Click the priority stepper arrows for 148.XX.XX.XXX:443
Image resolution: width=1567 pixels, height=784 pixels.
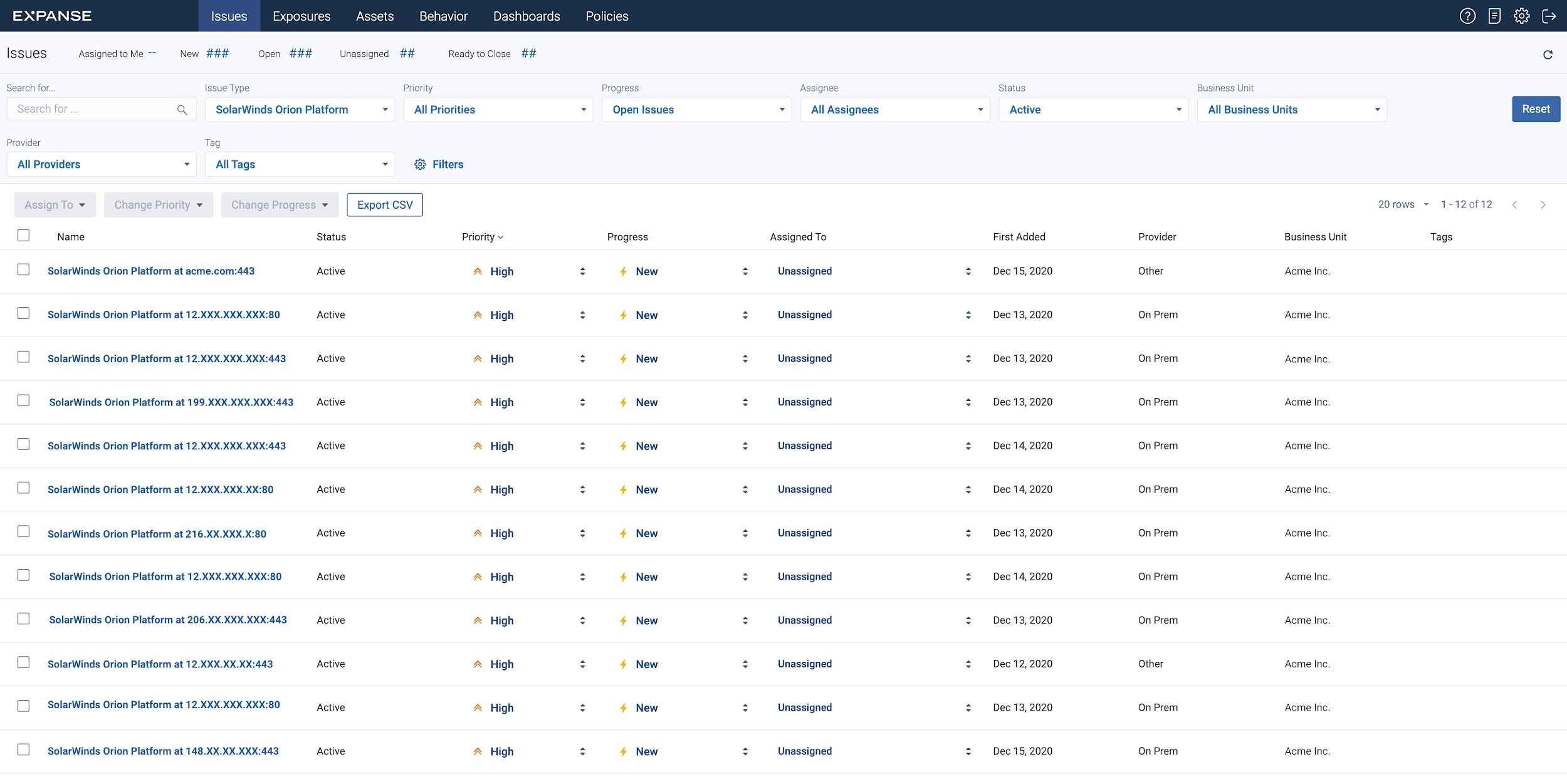(582, 751)
